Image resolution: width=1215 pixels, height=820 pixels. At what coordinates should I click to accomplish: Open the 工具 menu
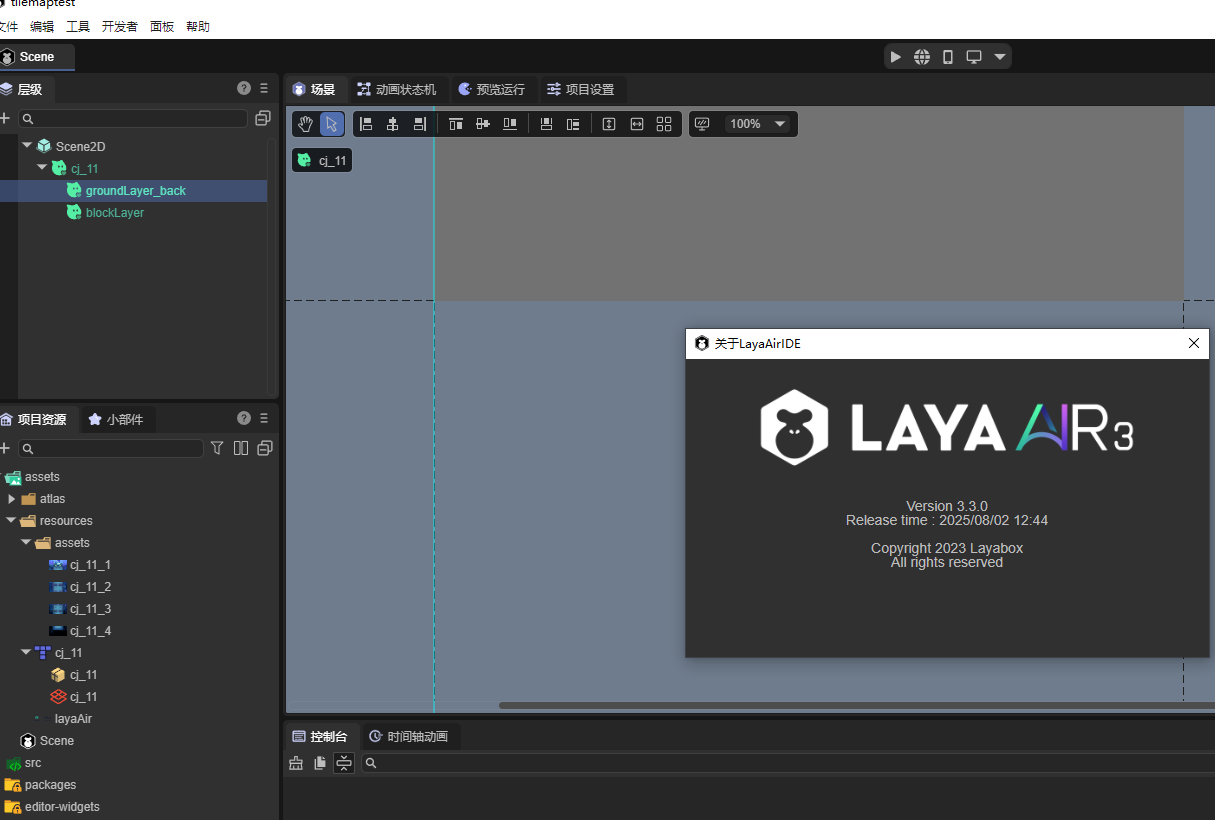78,27
